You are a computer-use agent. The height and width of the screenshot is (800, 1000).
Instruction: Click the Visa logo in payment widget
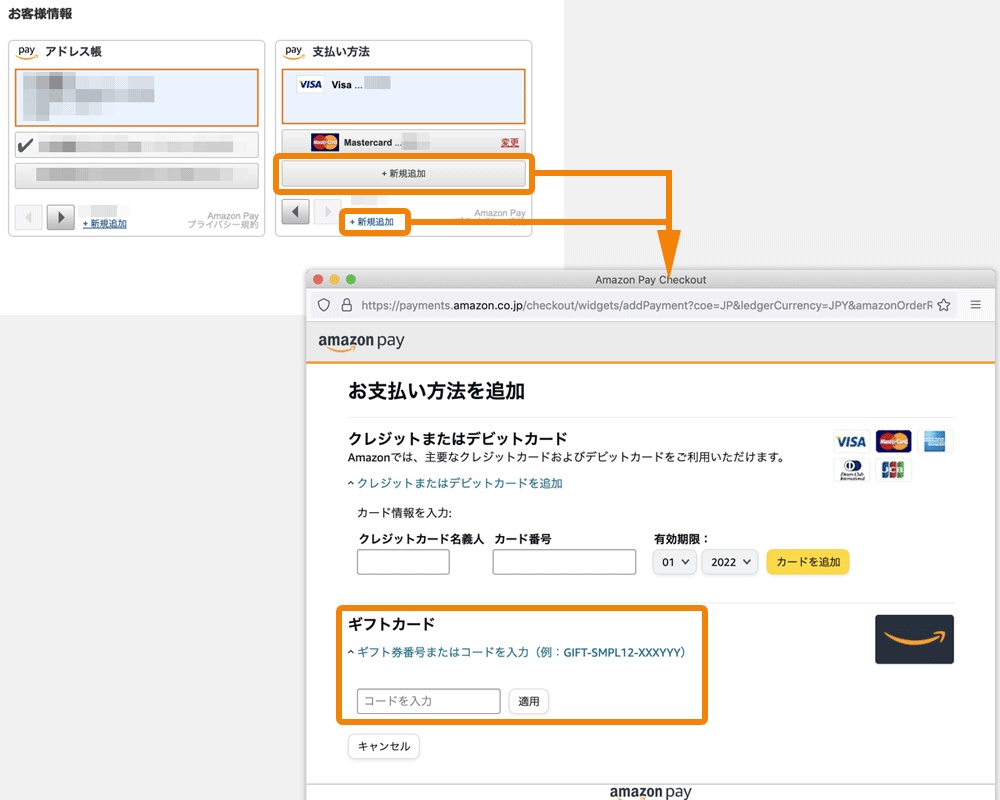pyautogui.click(x=311, y=84)
